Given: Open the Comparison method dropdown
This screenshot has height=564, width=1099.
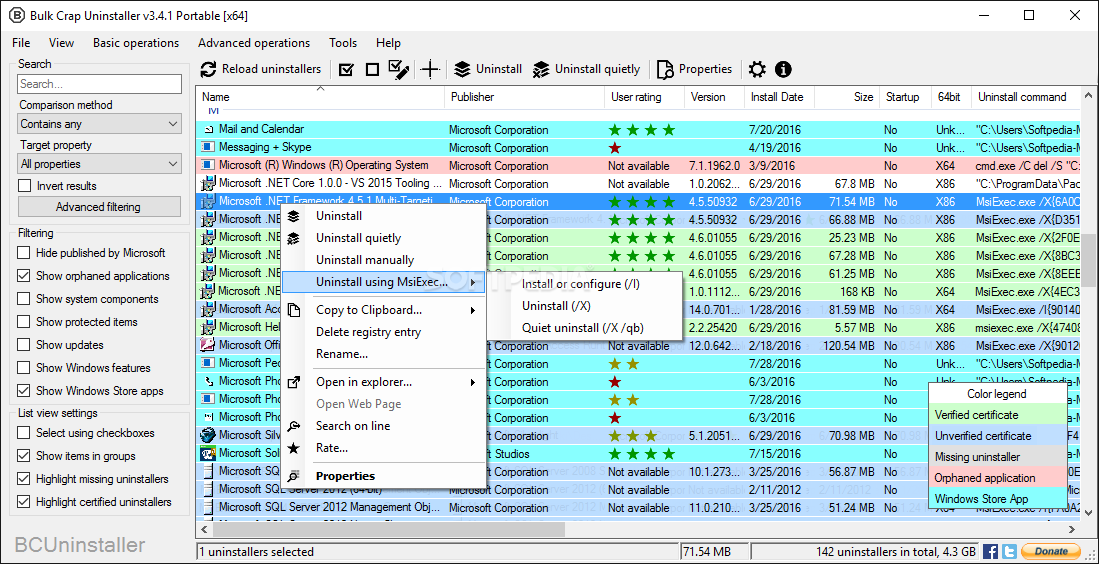Looking at the screenshot, I should click(100, 124).
